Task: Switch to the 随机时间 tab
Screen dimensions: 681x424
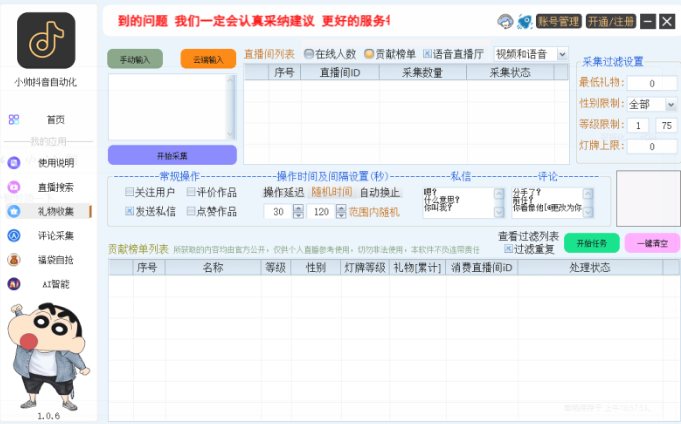Action: [x=332, y=192]
